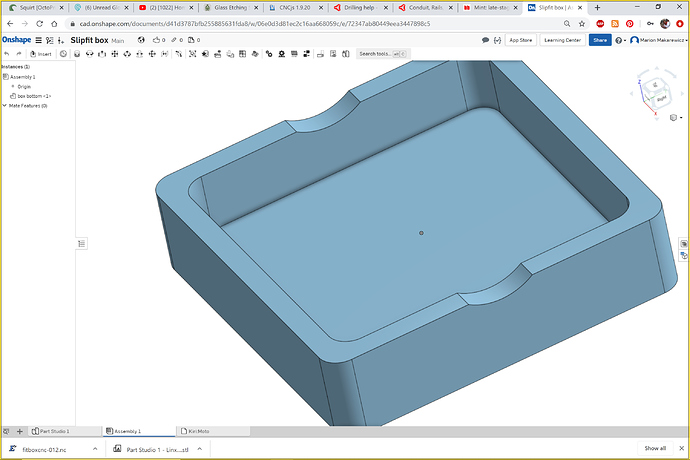
Task: Select the Revolute mate tool
Action: coord(89,54)
